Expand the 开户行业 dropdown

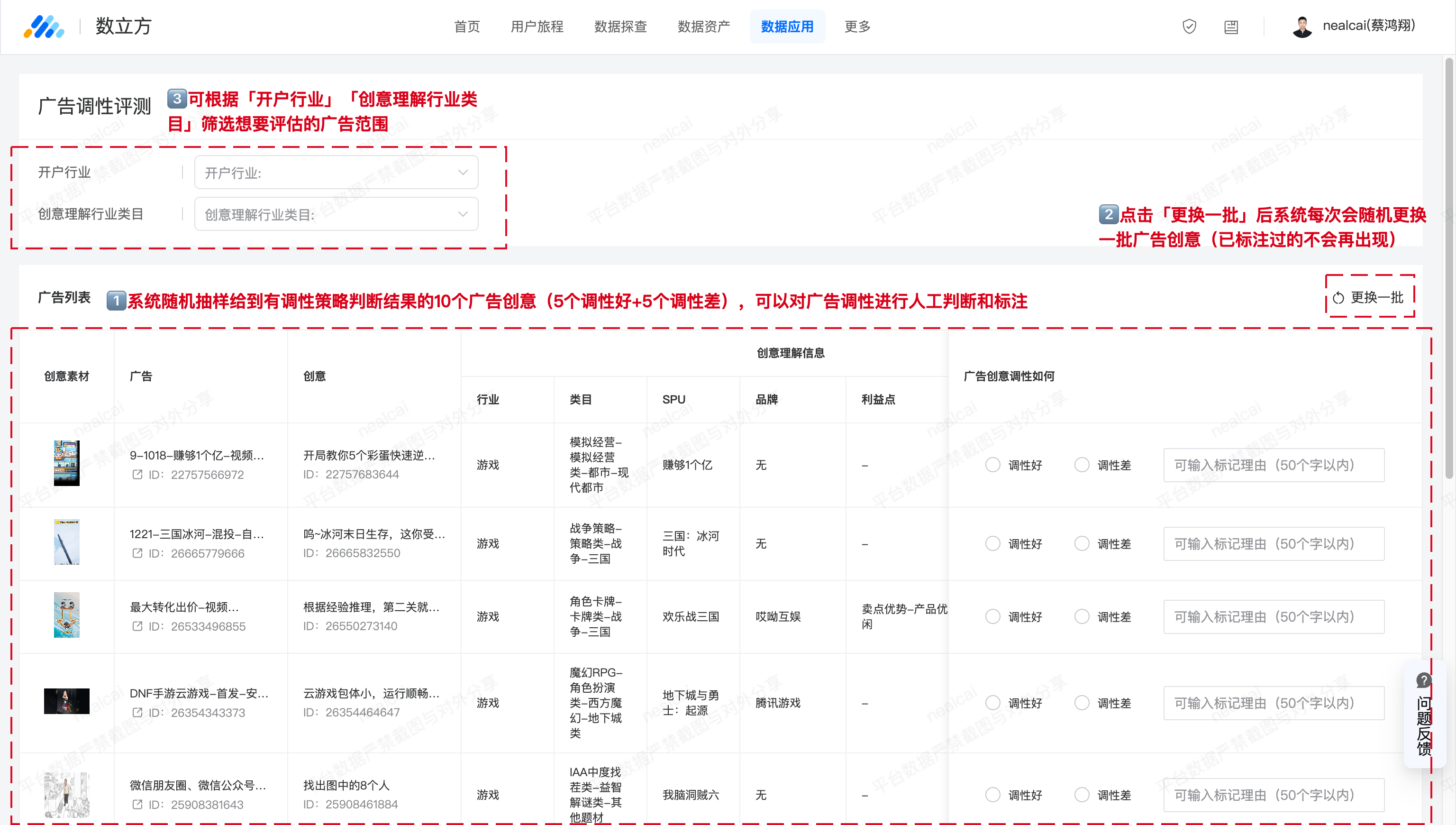click(336, 172)
